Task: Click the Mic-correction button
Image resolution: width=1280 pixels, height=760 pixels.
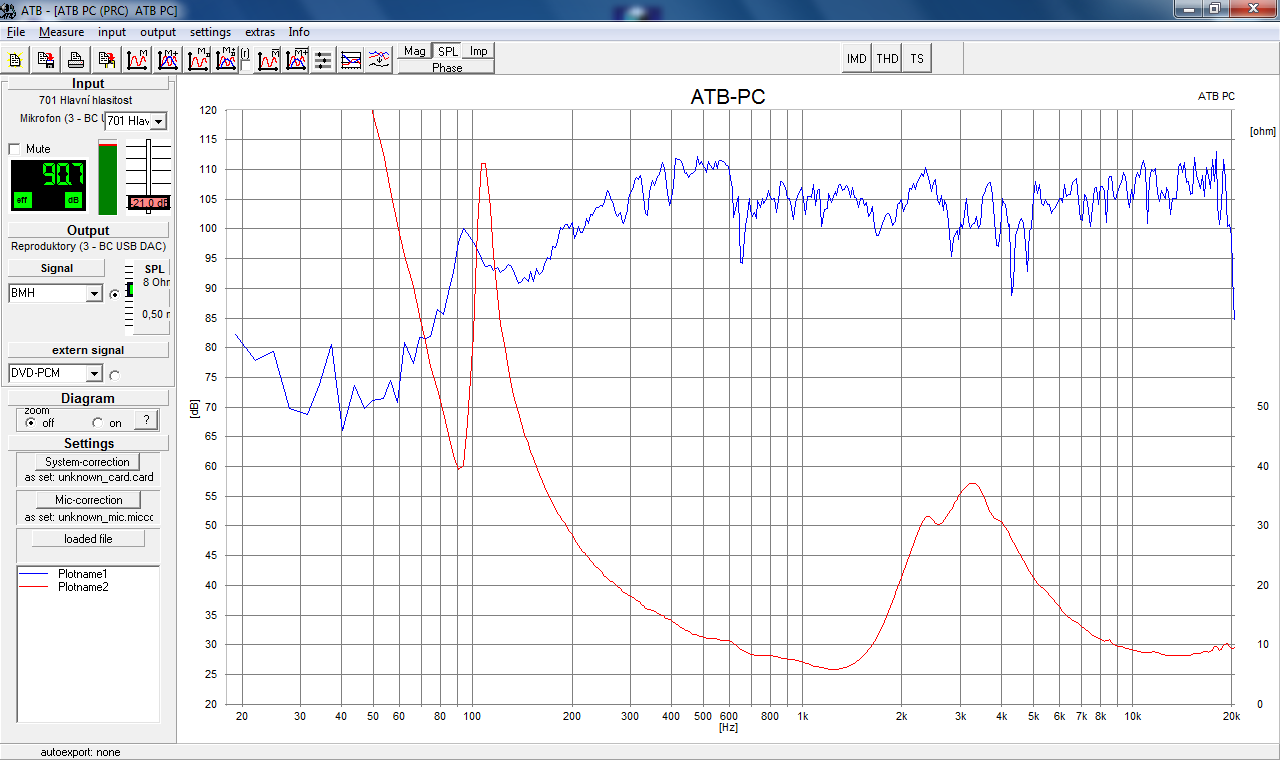Action: coord(88,500)
